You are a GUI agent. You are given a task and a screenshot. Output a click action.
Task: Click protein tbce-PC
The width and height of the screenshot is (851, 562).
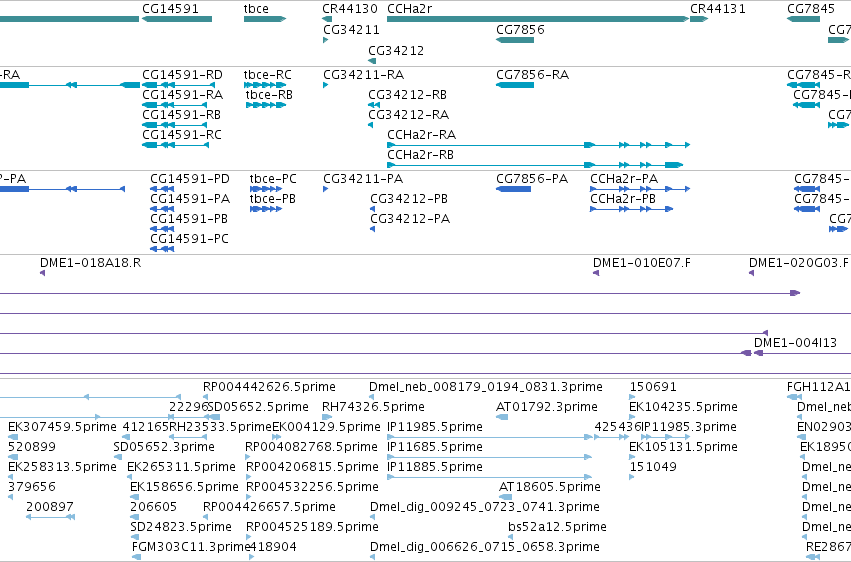click(273, 179)
